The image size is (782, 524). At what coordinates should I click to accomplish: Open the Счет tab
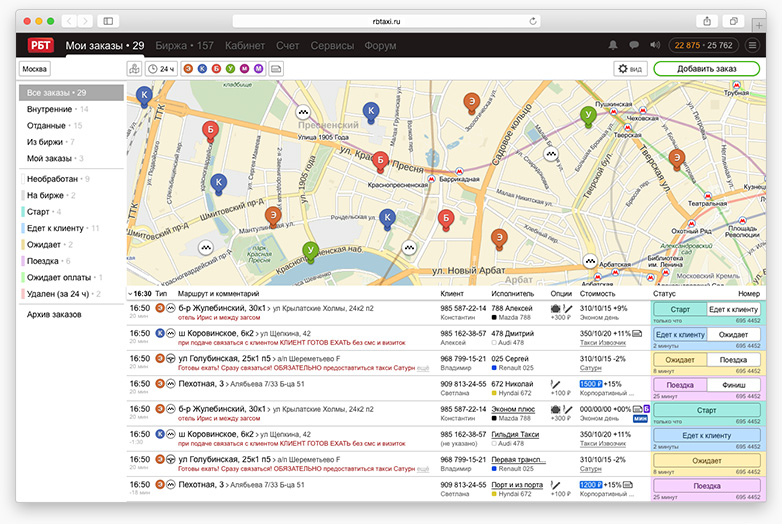[x=287, y=45]
